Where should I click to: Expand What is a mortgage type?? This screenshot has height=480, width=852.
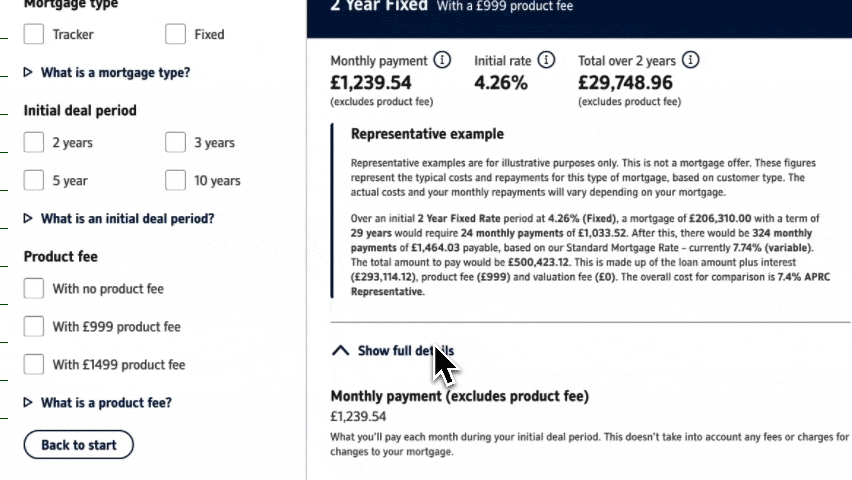[x=115, y=73]
